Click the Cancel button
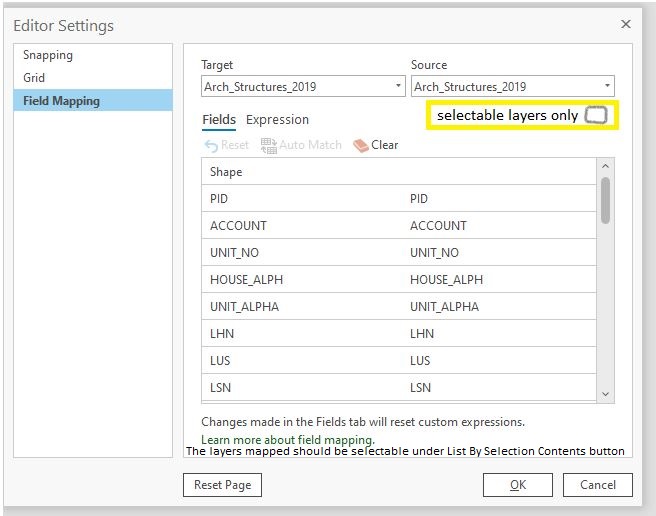The height and width of the screenshot is (516, 656). pos(598,485)
